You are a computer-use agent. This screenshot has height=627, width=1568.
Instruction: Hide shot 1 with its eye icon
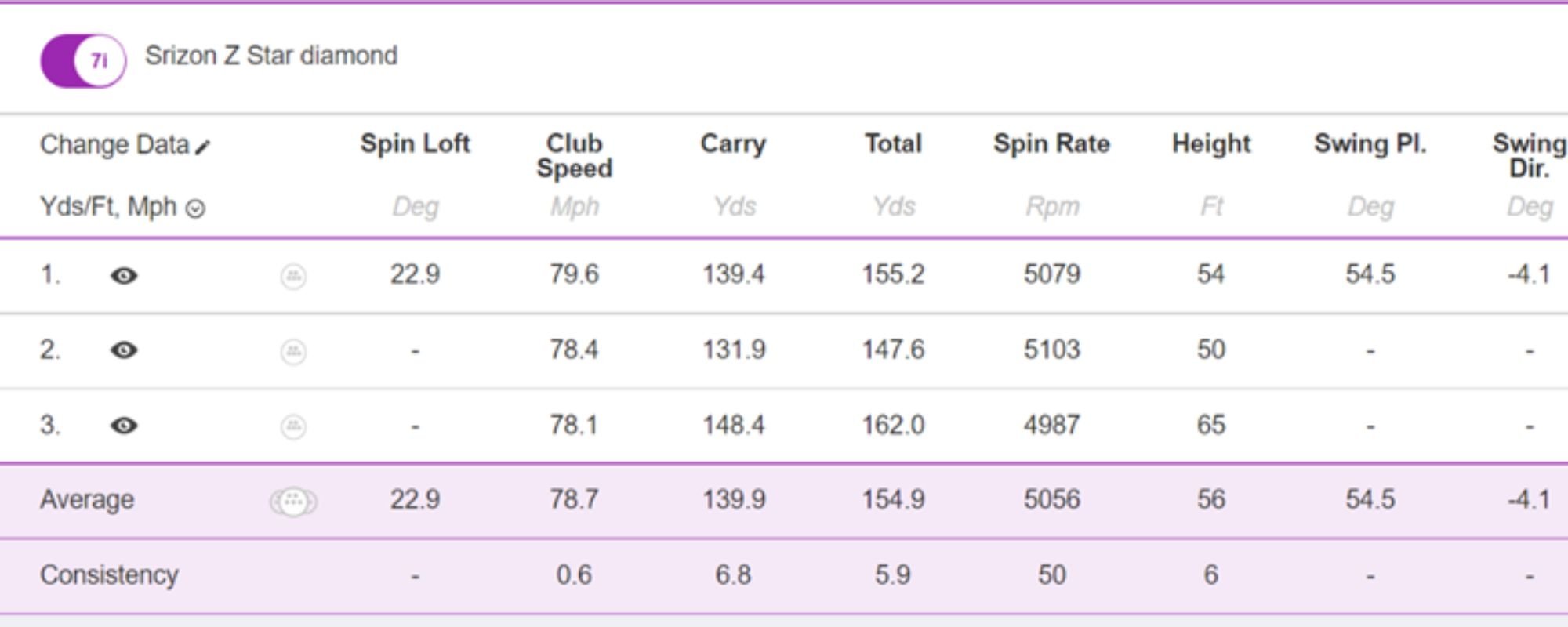(x=124, y=275)
